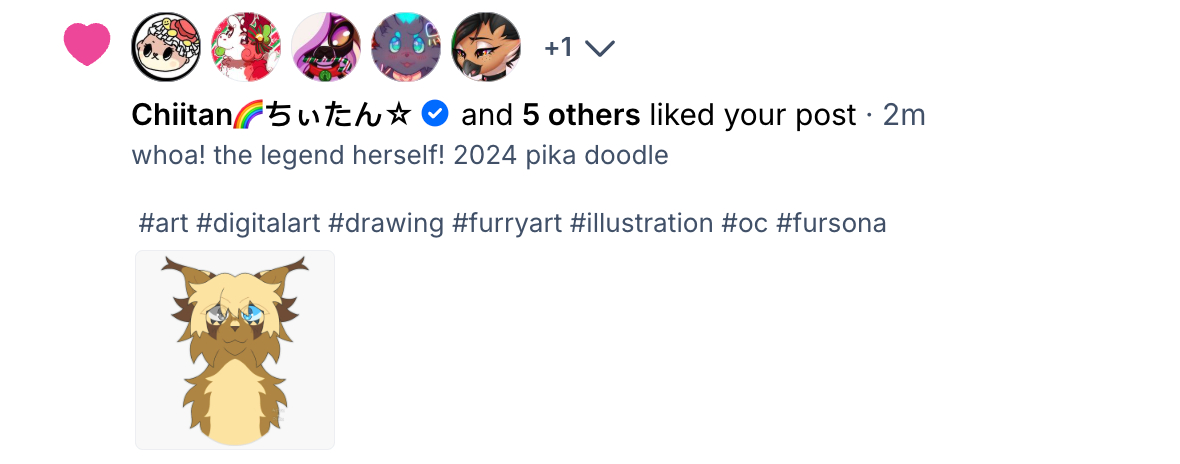The width and height of the screenshot is (1180, 464).
Task: Open the purple big-eyed character avatar
Action: (x=326, y=47)
